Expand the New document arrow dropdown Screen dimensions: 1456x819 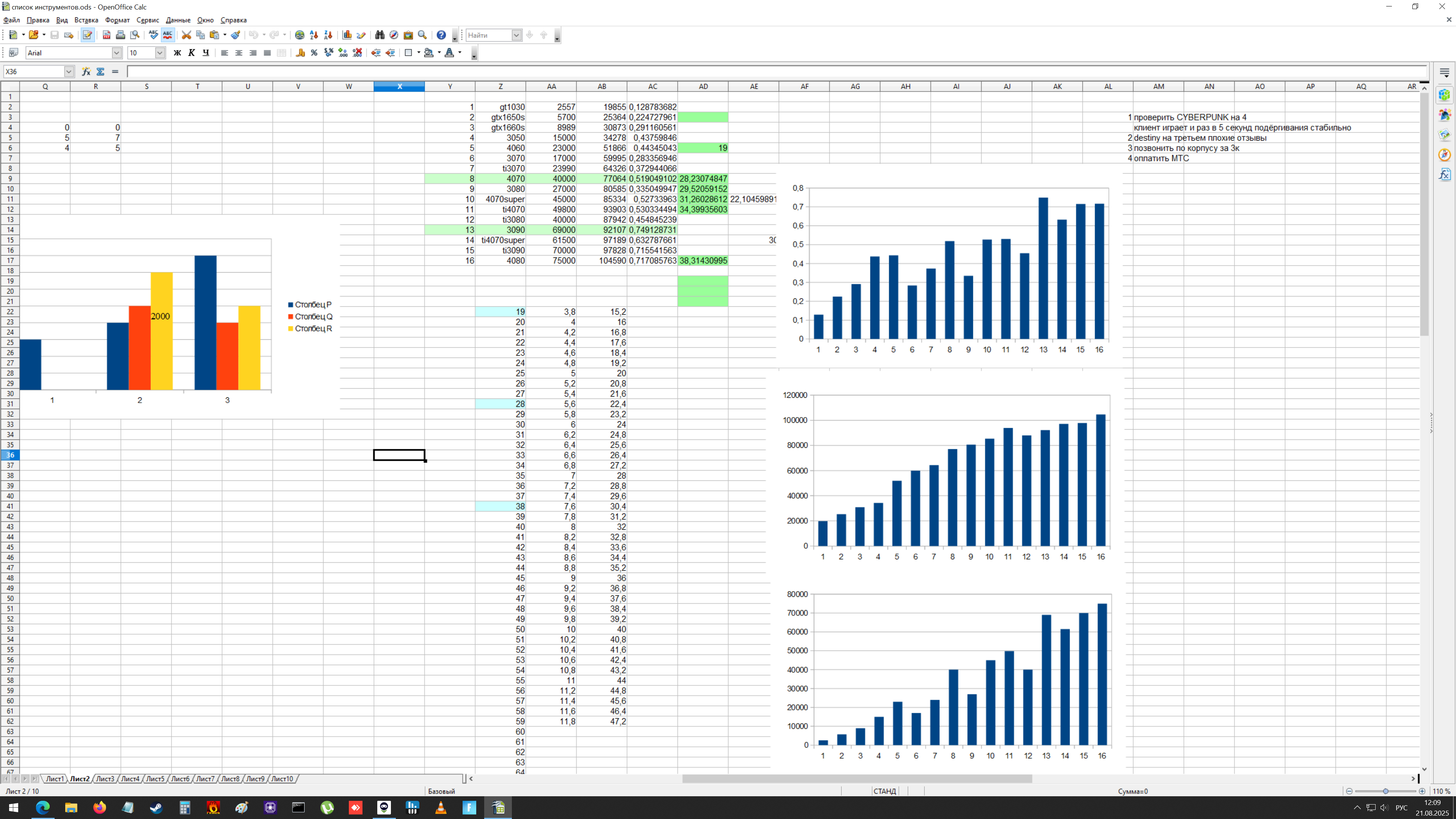click(23, 35)
